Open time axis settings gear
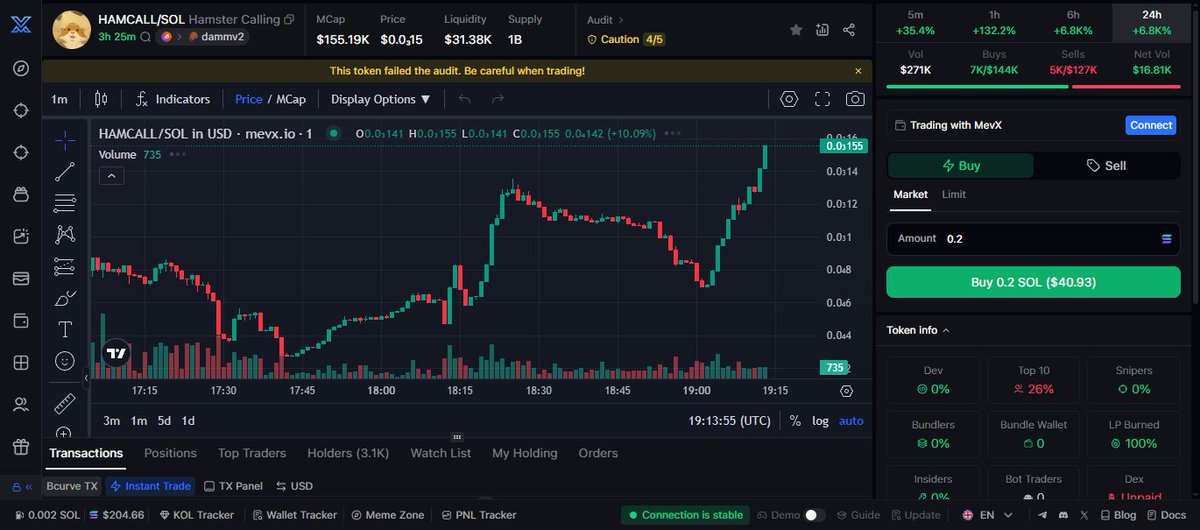Screen dimensions: 1200x530 pyautogui.click(x=847, y=391)
